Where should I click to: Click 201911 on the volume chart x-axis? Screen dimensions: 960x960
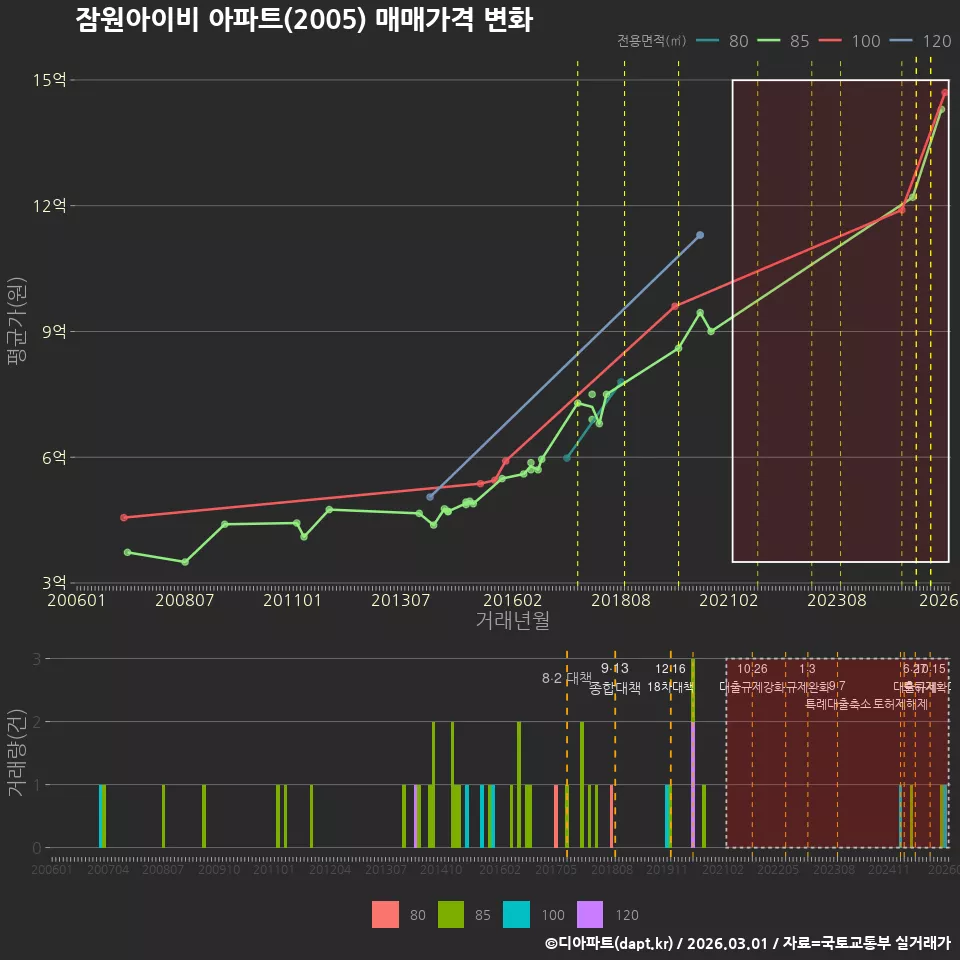click(667, 869)
